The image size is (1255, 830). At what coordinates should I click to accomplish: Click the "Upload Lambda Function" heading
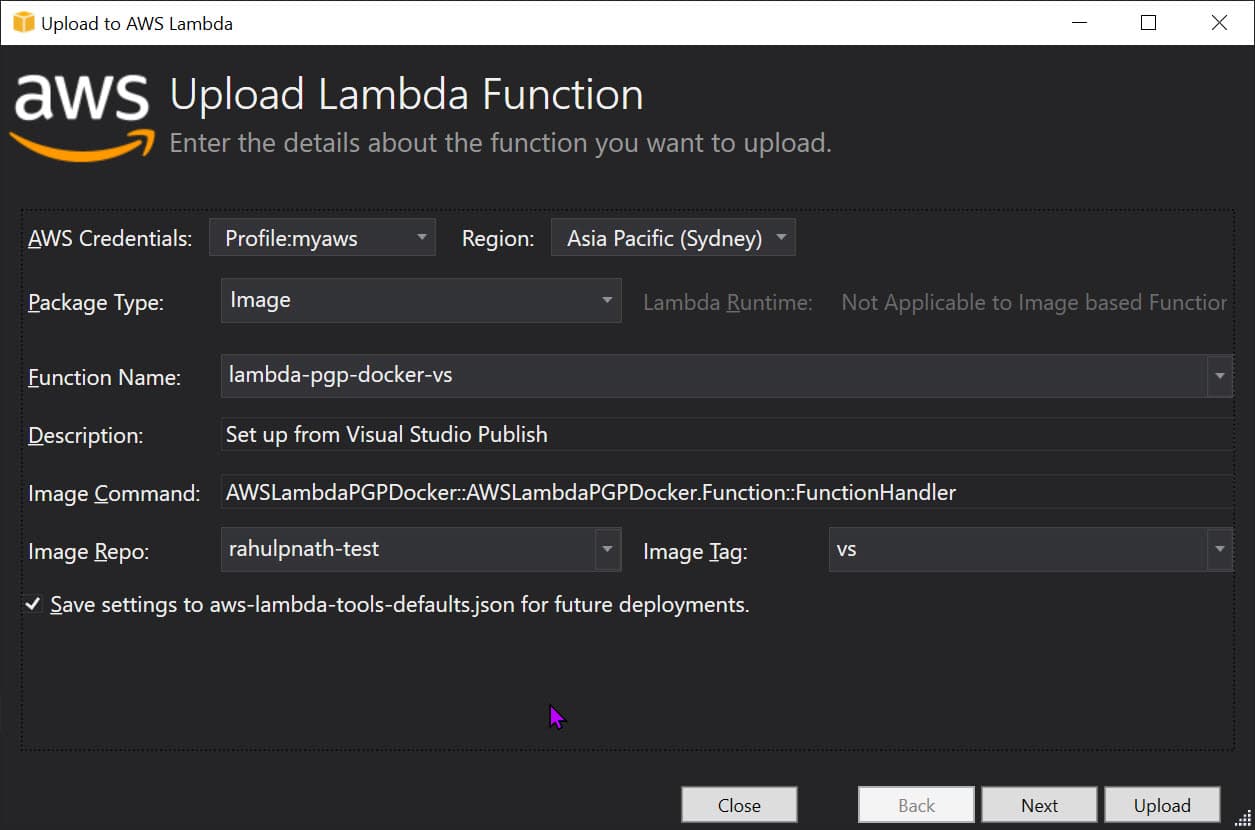tap(407, 95)
